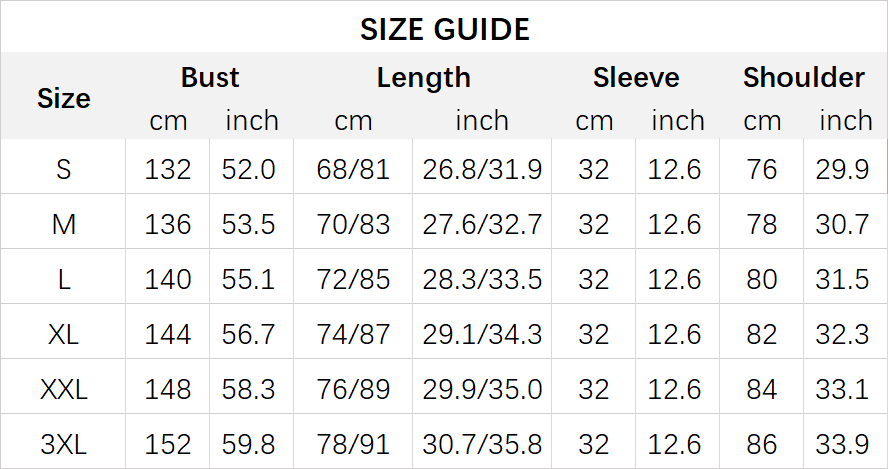888x469 pixels.
Task: Click the Shoulder column header
Action: click(x=803, y=78)
